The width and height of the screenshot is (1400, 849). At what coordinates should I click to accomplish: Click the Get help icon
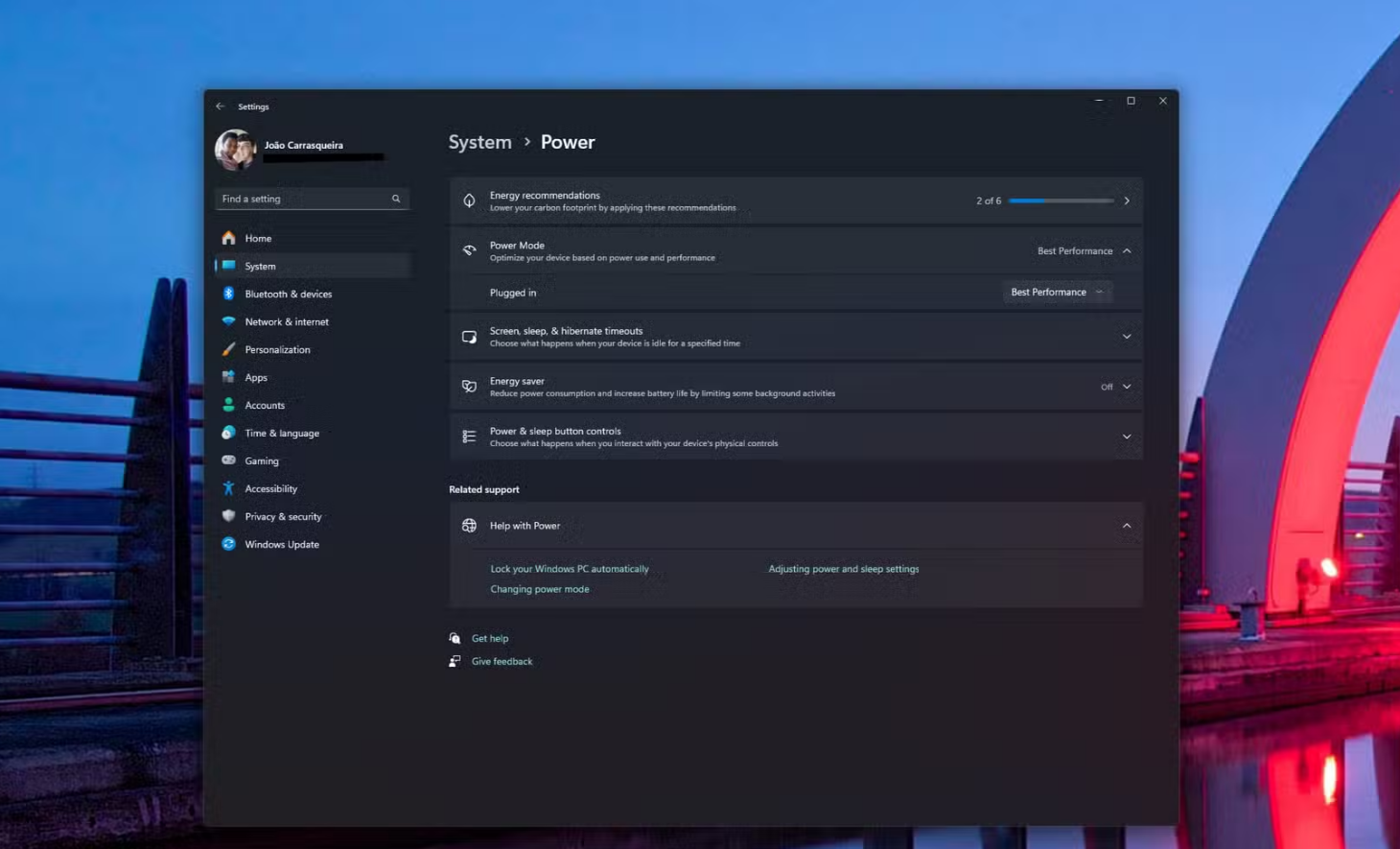click(x=455, y=638)
